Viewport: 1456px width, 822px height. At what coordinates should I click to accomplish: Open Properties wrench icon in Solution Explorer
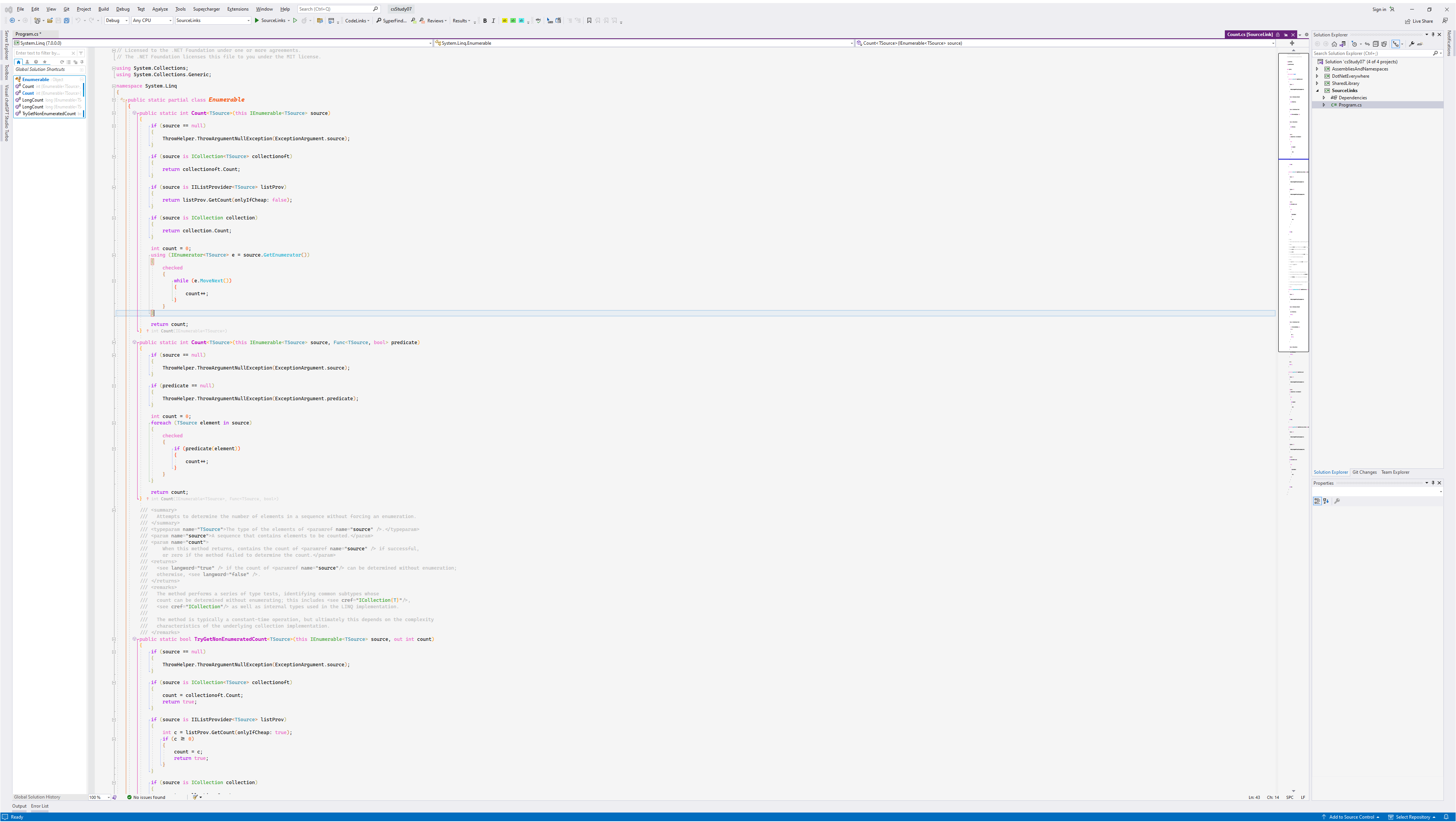pos(1411,44)
